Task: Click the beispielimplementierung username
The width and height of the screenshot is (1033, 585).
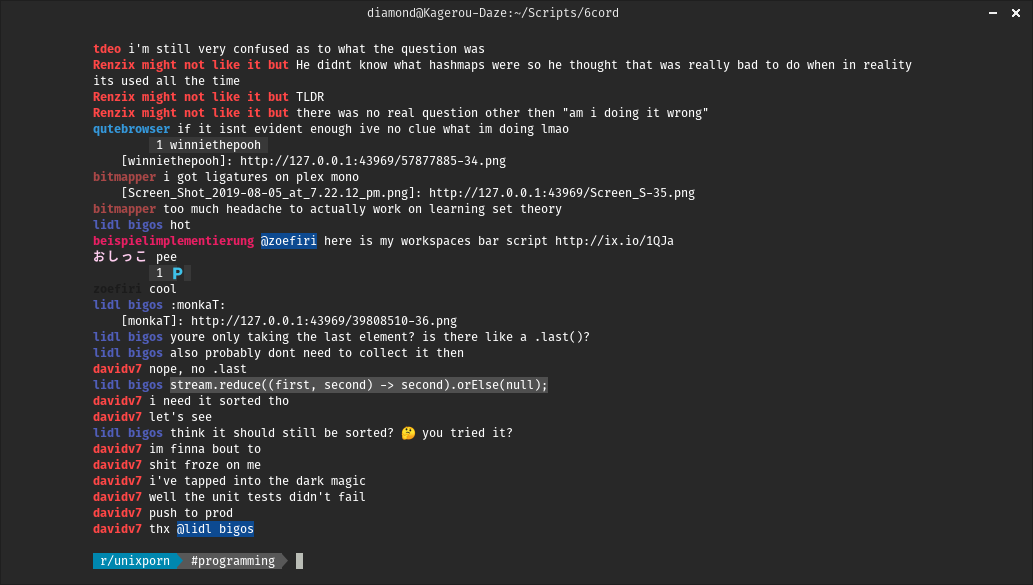Action: tap(173, 241)
